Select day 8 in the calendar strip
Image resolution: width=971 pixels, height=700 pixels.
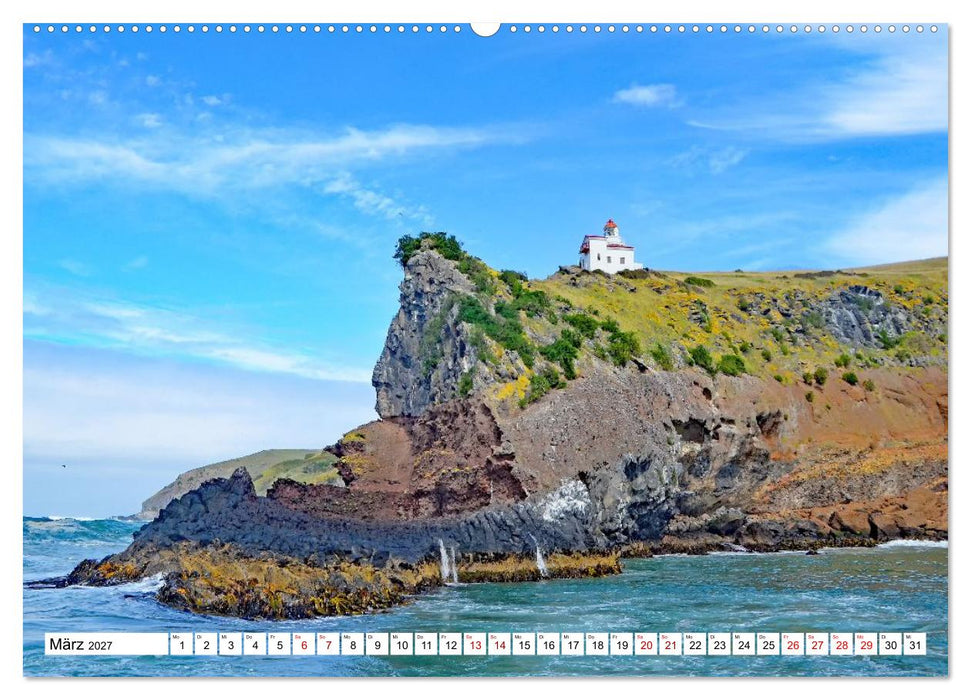click(x=352, y=644)
